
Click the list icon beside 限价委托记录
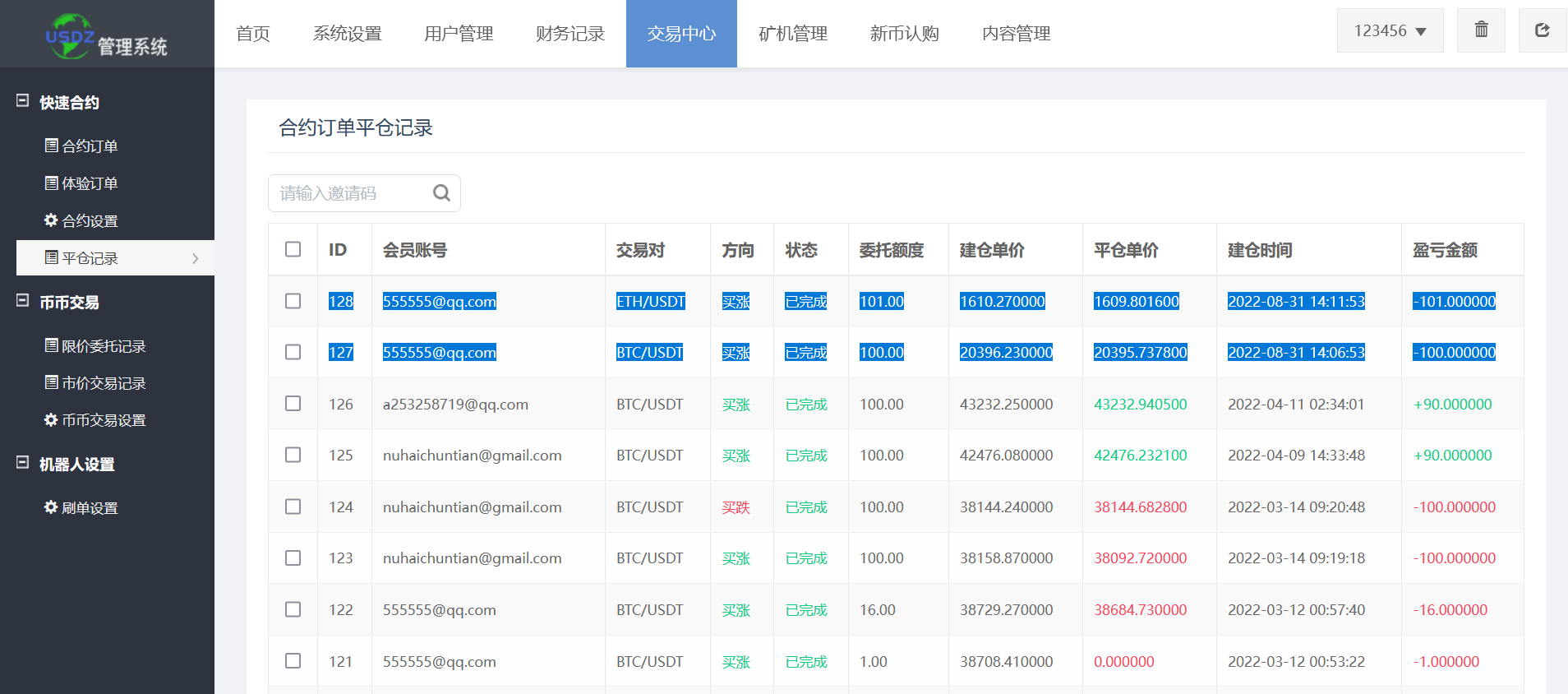(x=51, y=345)
